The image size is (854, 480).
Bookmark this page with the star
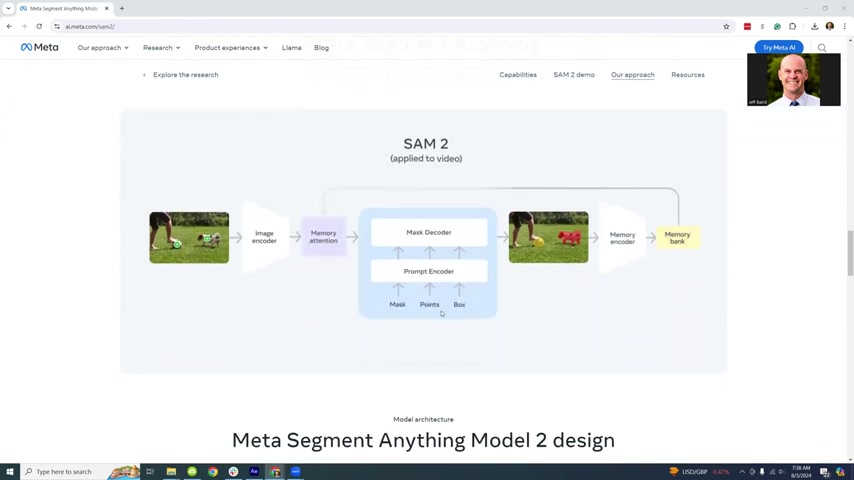726,26
